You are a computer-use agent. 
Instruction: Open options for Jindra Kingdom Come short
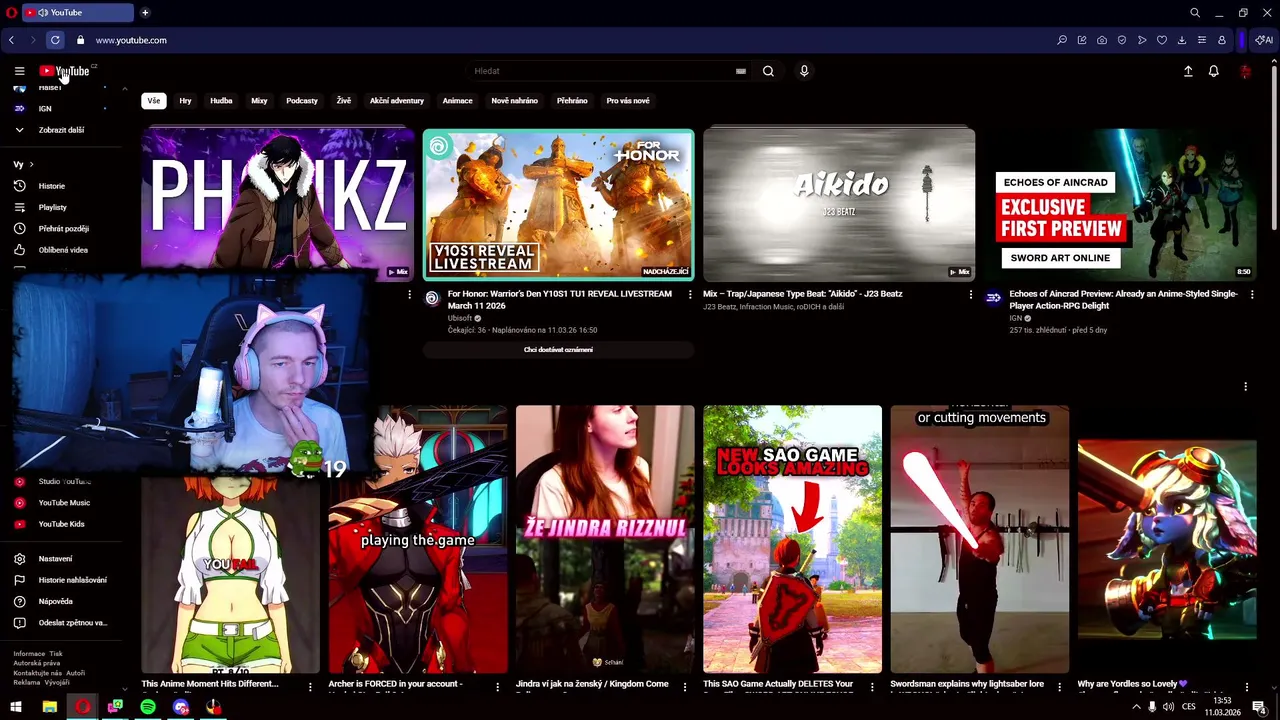pos(685,687)
